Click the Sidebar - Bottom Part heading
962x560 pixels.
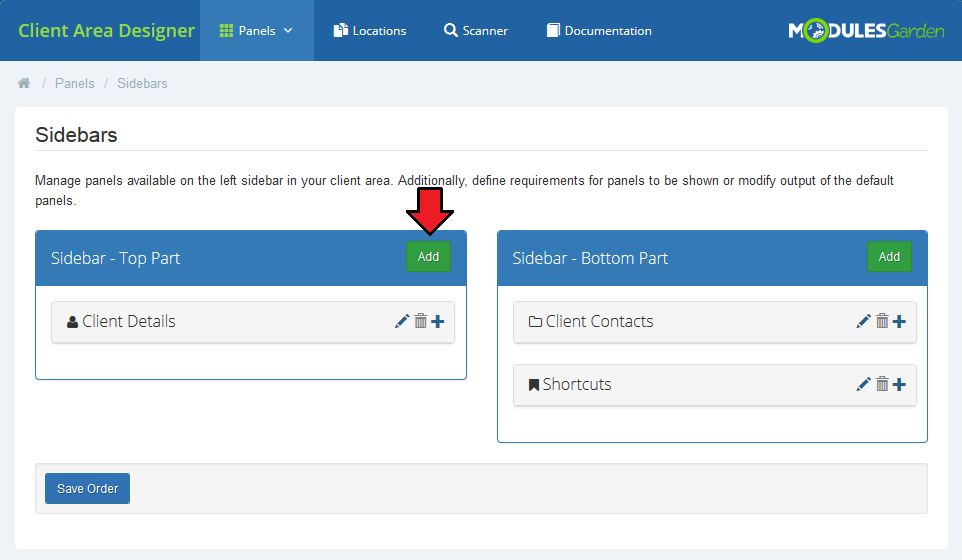590,258
